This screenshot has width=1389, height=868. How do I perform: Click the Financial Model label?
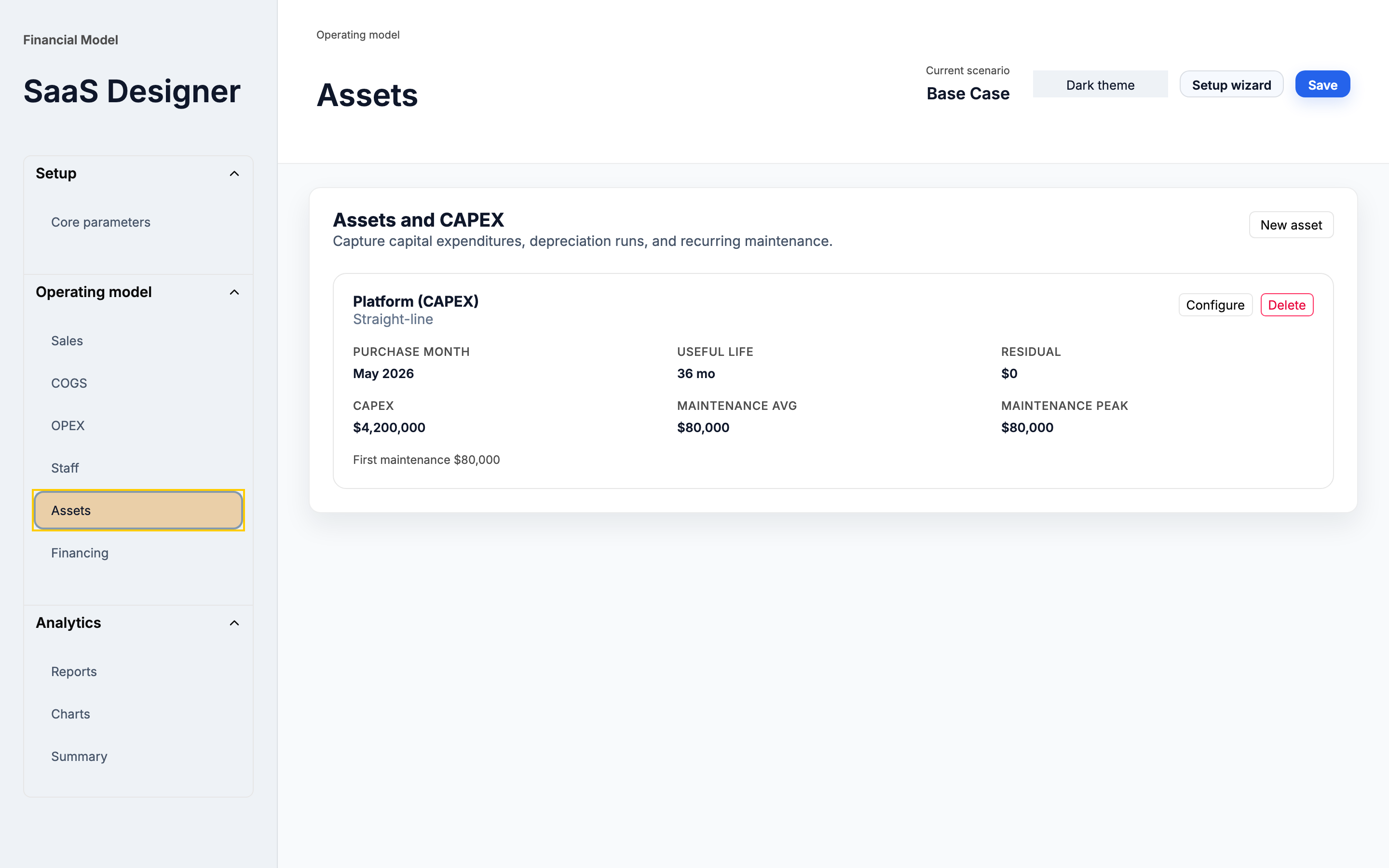coord(70,40)
